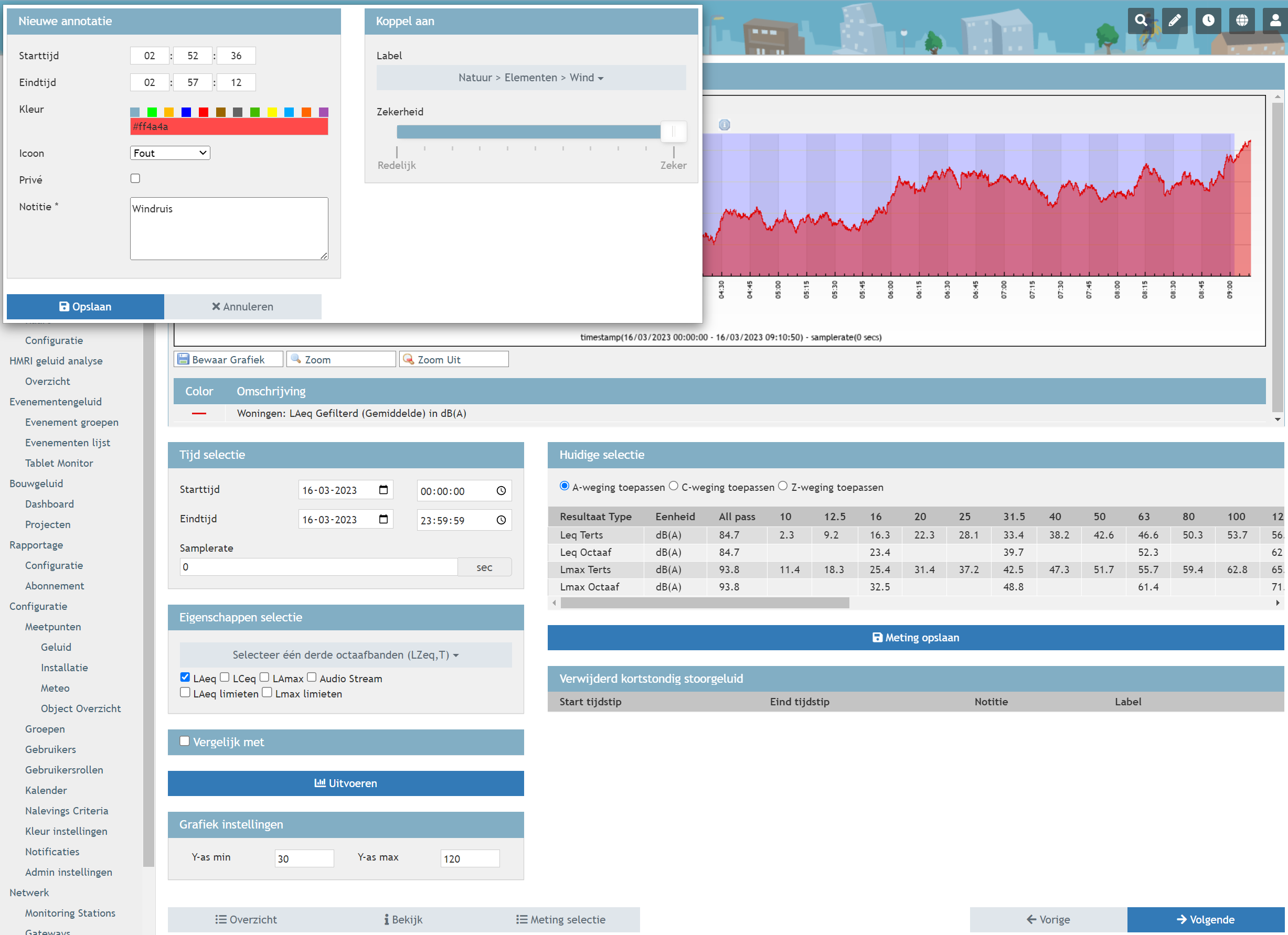Open calendar picker for Starttijd date
The width and height of the screenshot is (1288, 935).
[384, 490]
